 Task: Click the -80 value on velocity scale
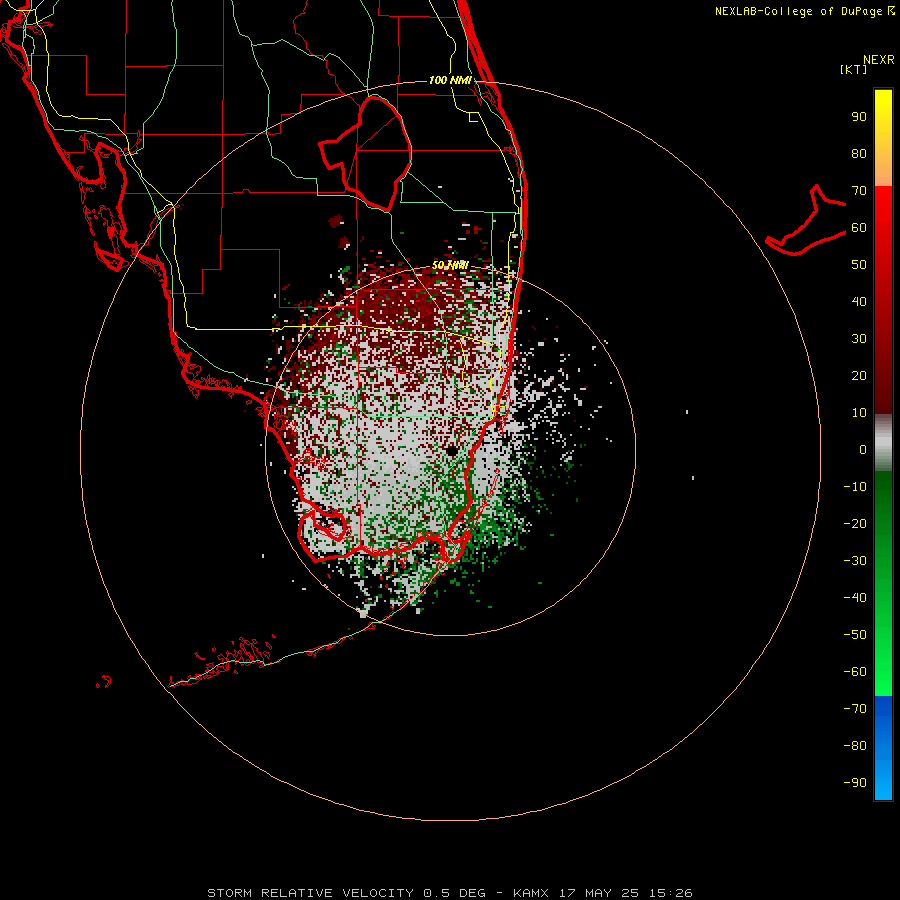click(x=855, y=746)
